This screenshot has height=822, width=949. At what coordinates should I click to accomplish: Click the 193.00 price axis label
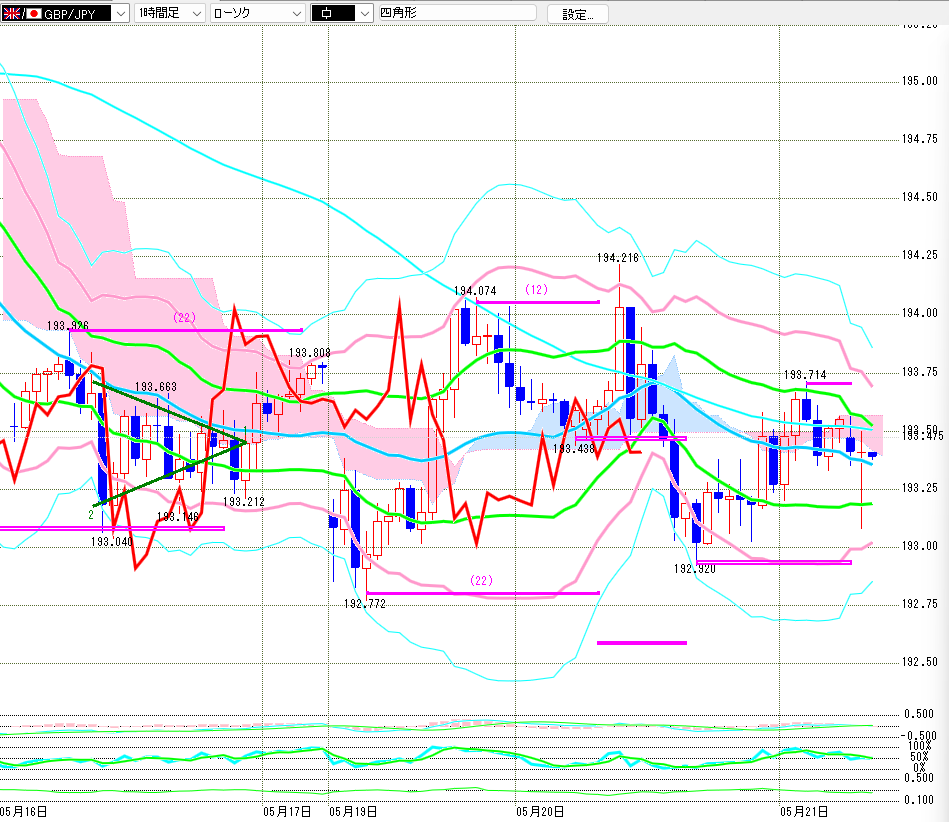coord(919,546)
